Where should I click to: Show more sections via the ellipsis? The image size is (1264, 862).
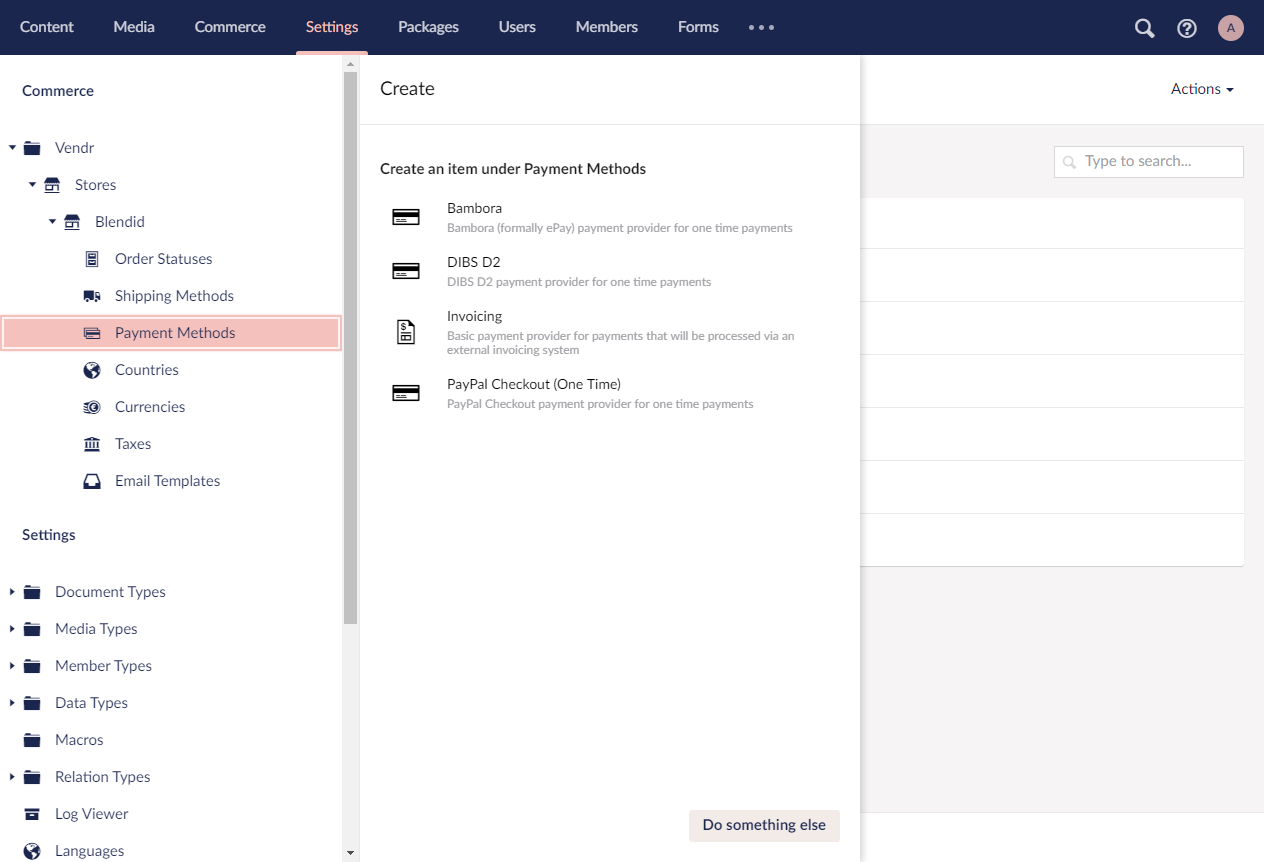point(762,27)
